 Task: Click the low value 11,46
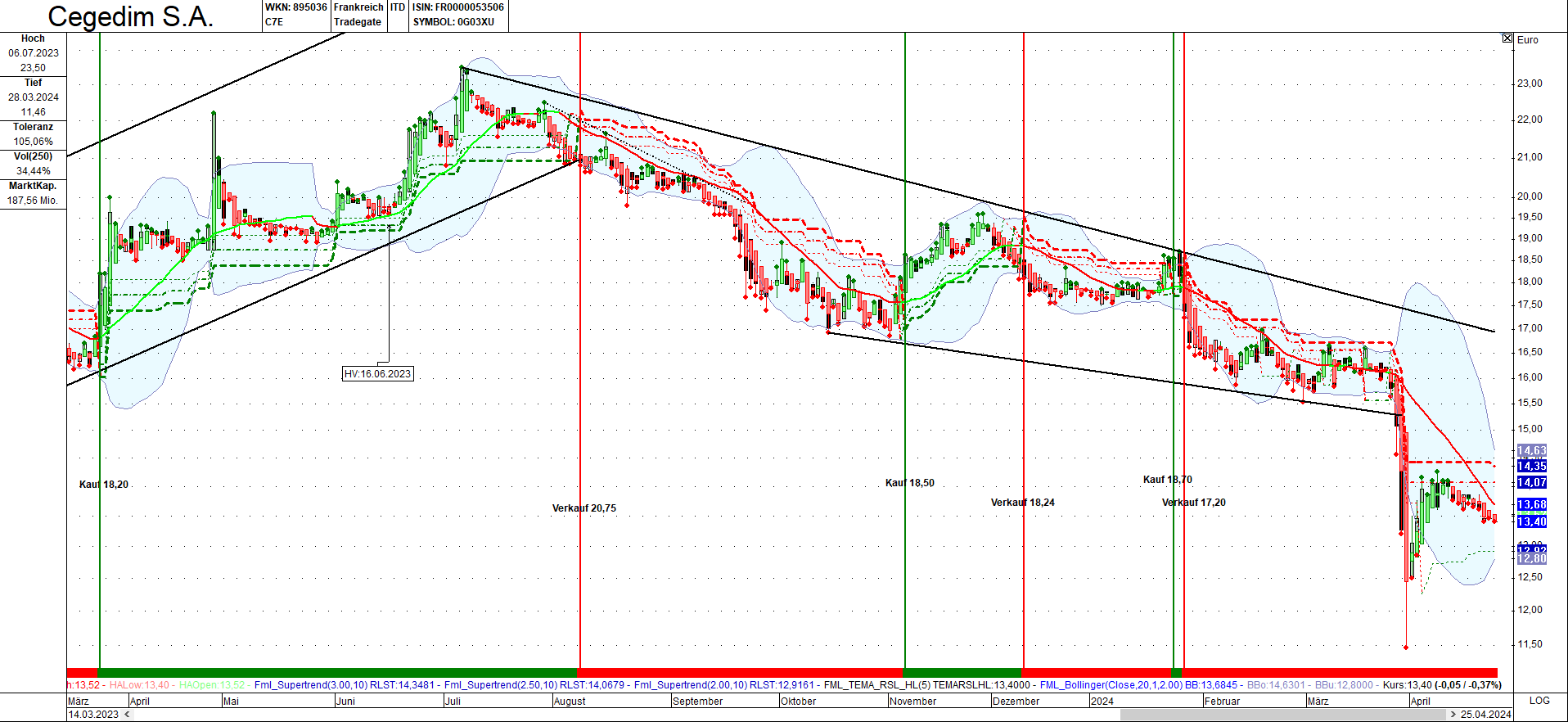pyautogui.click(x=34, y=112)
